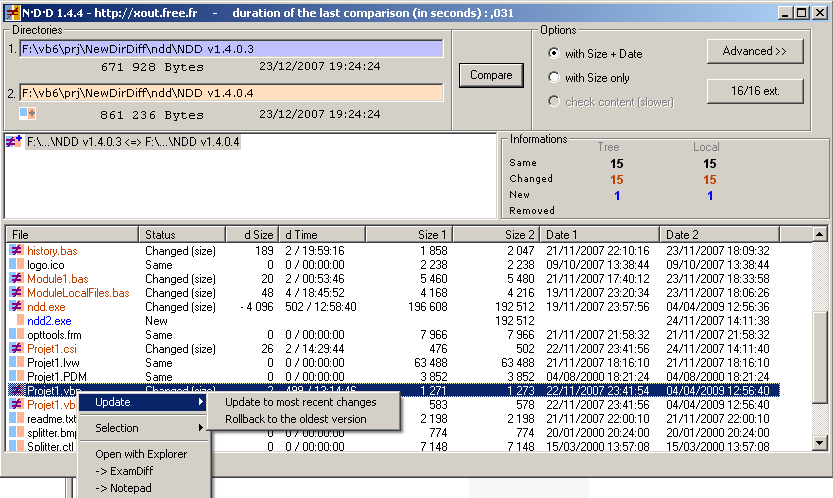Click the new-file icon next to ndd2.exe
Viewport: 833px width, 498px height.
pyautogui.click(x=20, y=320)
